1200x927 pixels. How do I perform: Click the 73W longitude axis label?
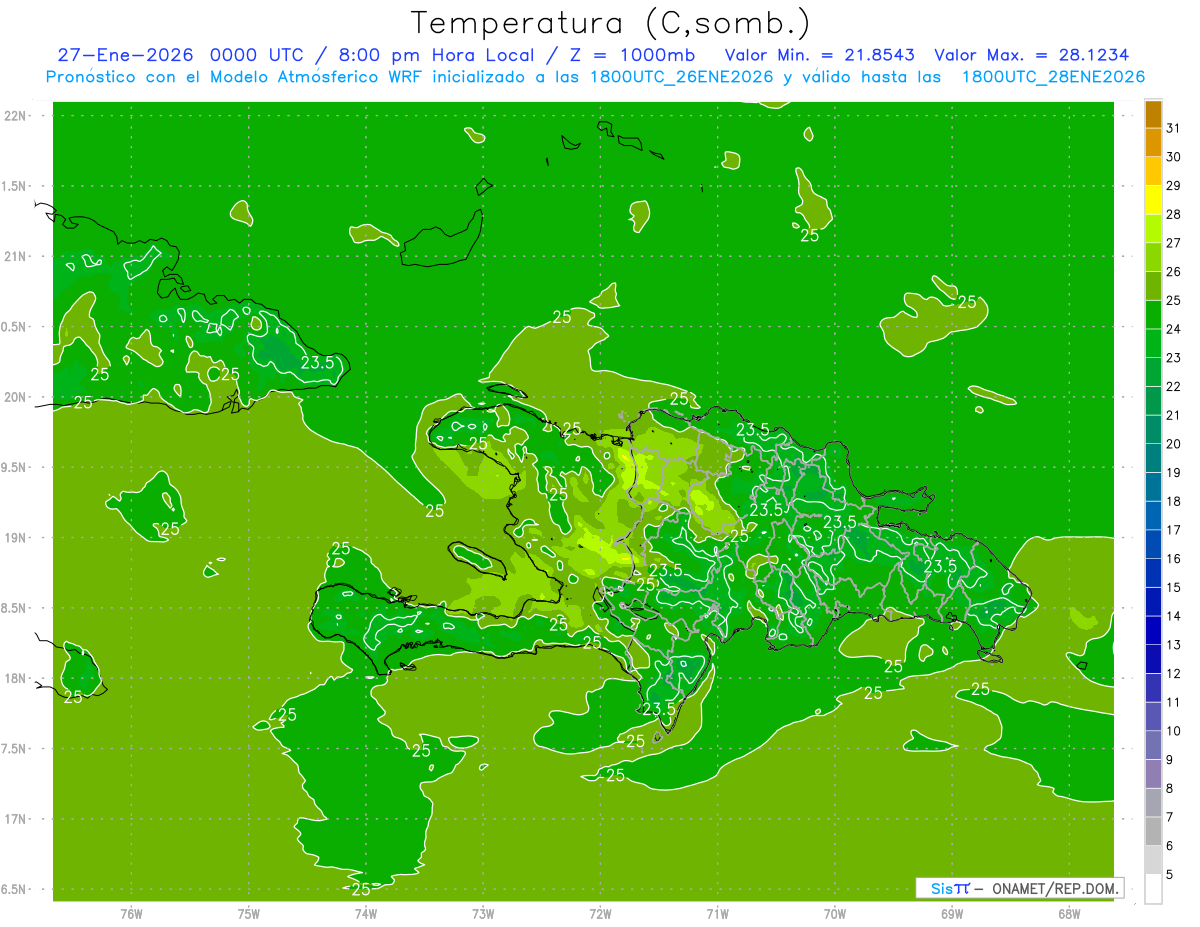(x=483, y=914)
